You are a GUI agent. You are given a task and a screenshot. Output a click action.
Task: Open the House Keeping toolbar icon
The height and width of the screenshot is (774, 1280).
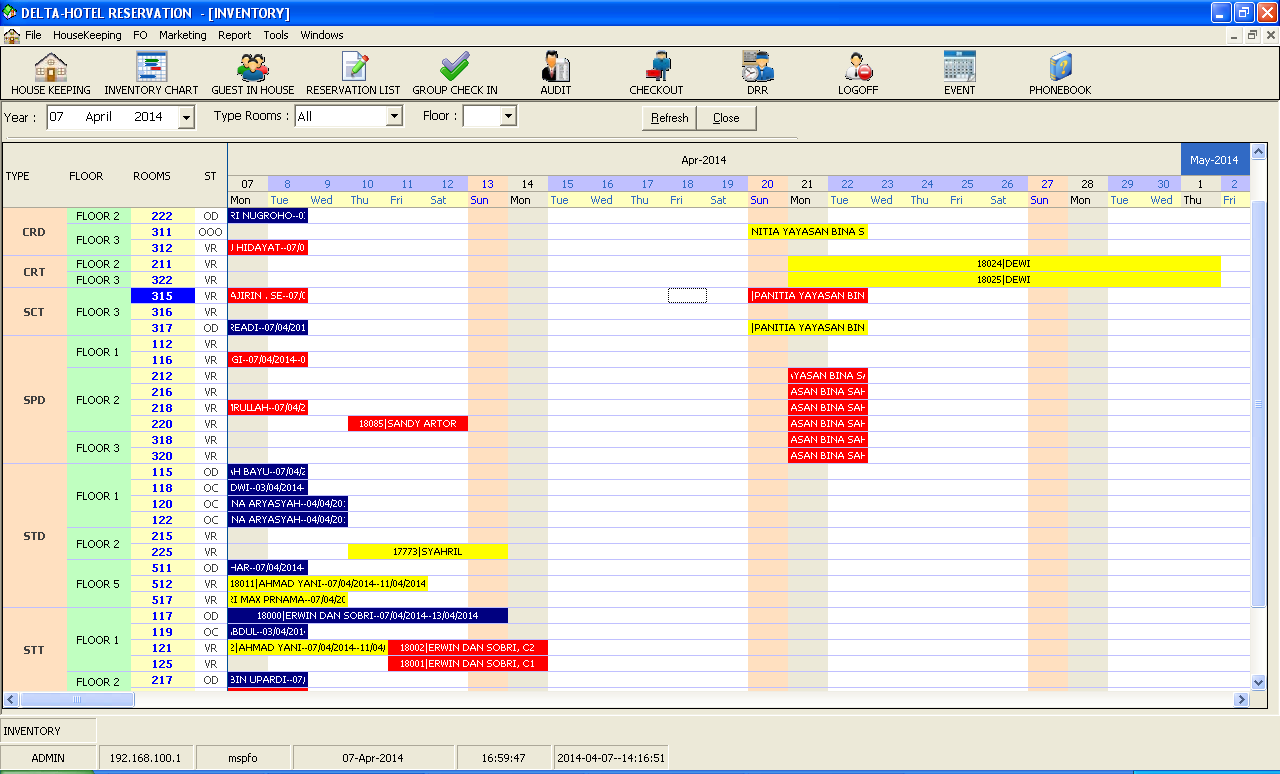(50, 68)
